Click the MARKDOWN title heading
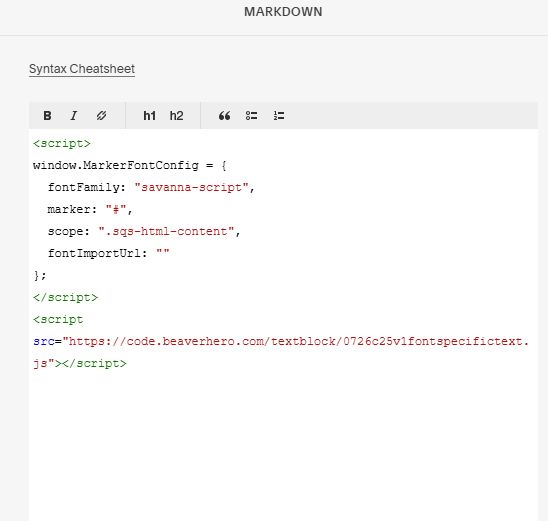The width and height of the screenshot is (548, 521). pyautogui.click(x=283, y=12)
